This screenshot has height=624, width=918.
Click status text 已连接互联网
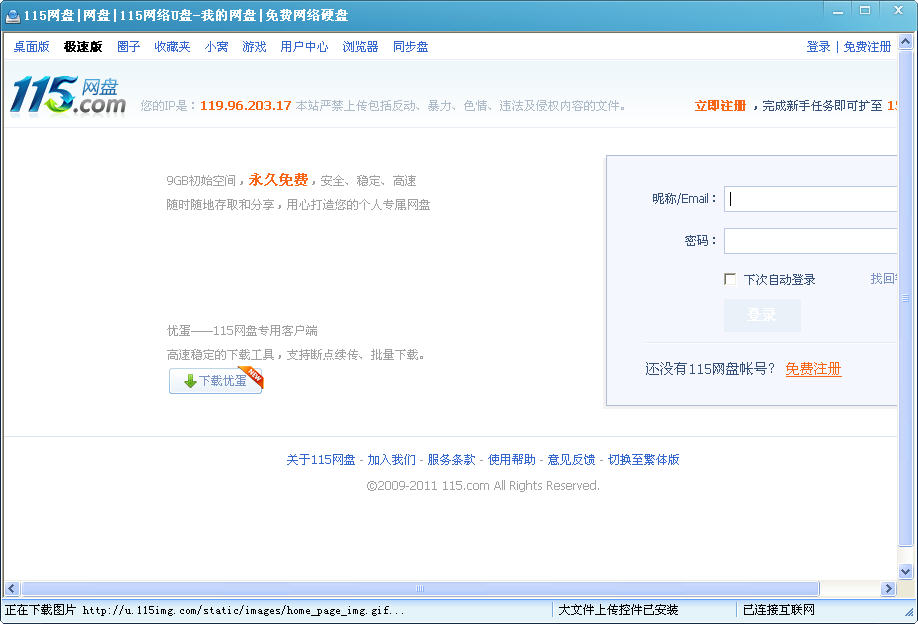[779, 610]
